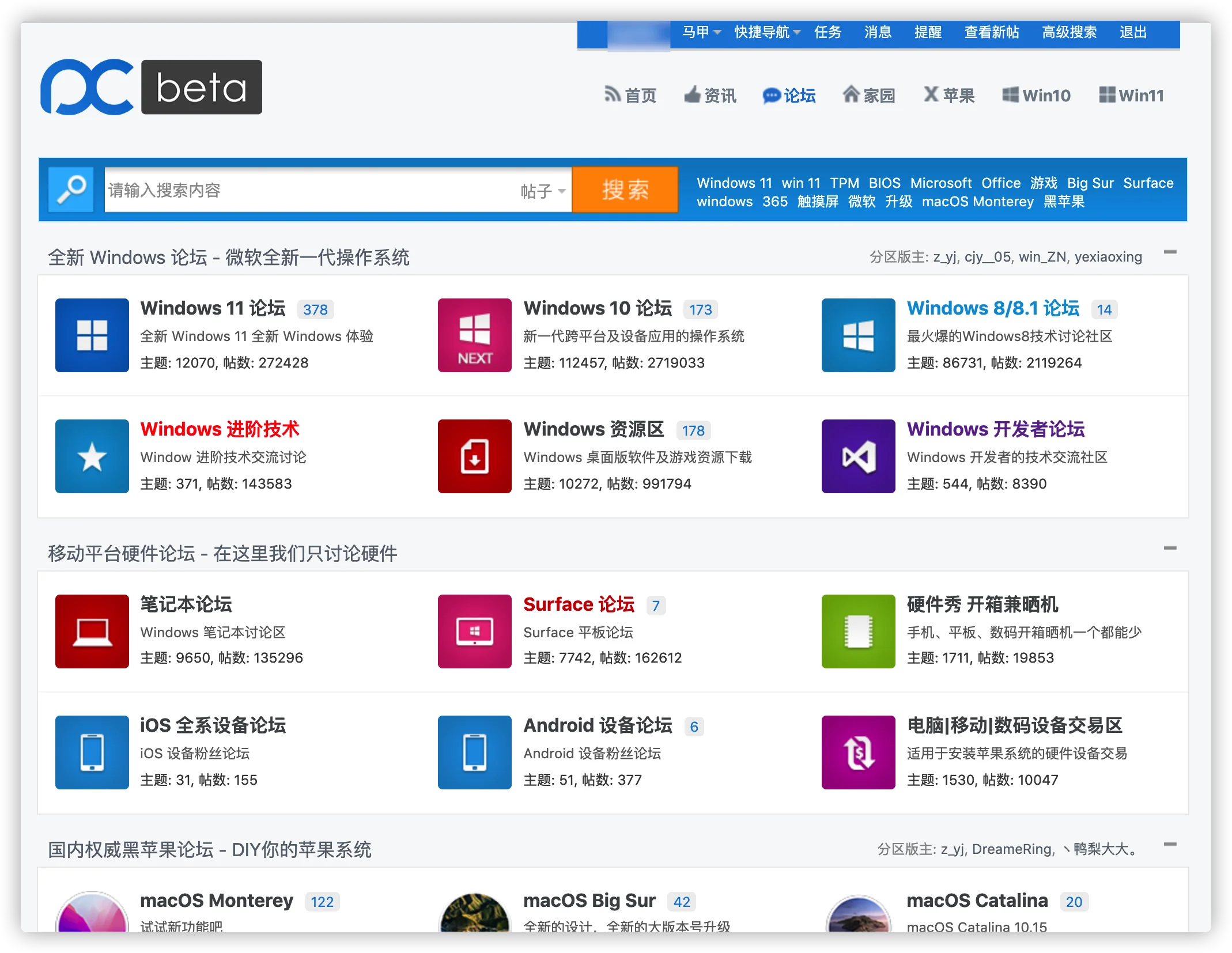Click the Windows 11 forum icon
The width and height of the screenshot is (1232, 953).
pyautogui.click(x=92, y=335)
